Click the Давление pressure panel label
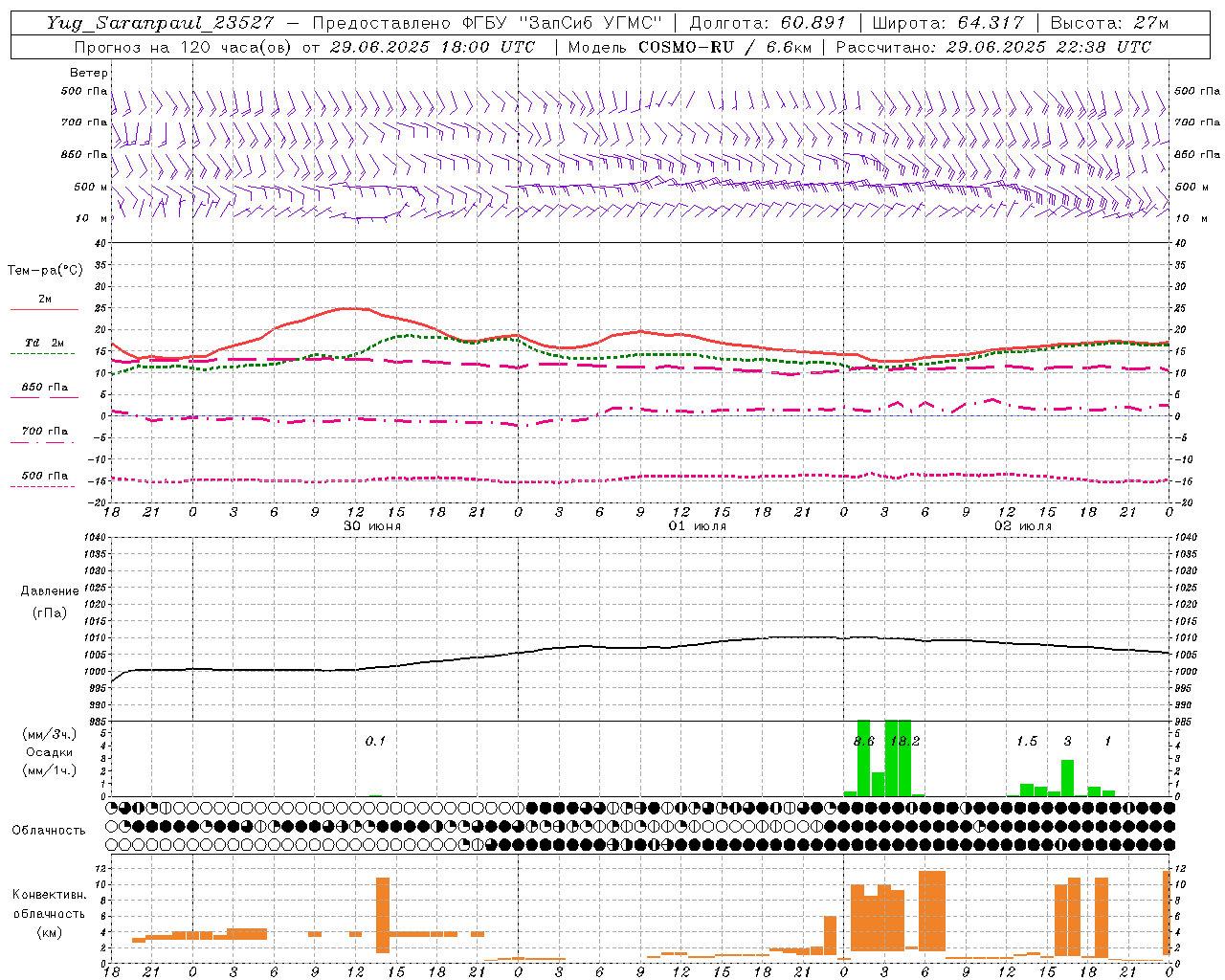Viewport: 1225px width, 980px height. click(x=50, y=591)
